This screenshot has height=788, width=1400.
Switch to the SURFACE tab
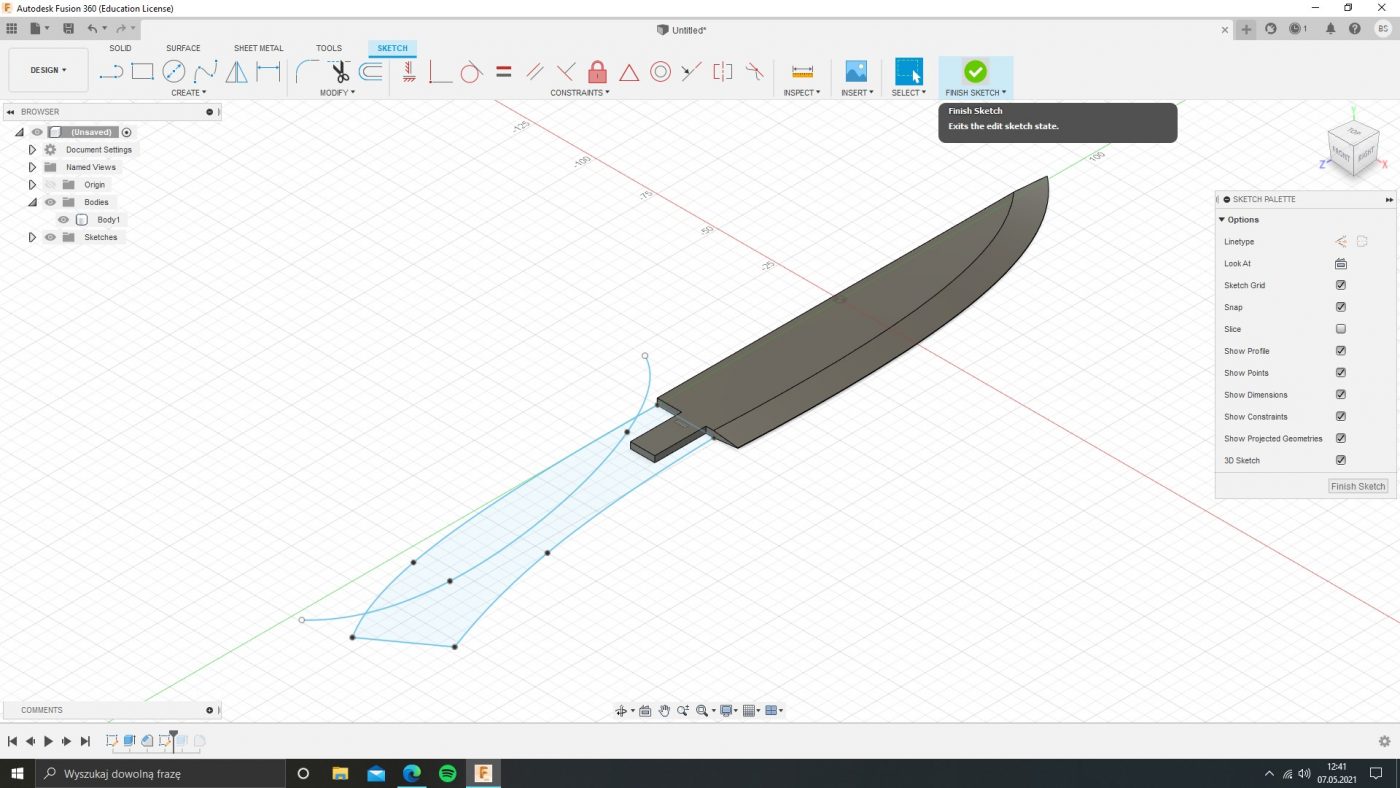pos(183,48)
